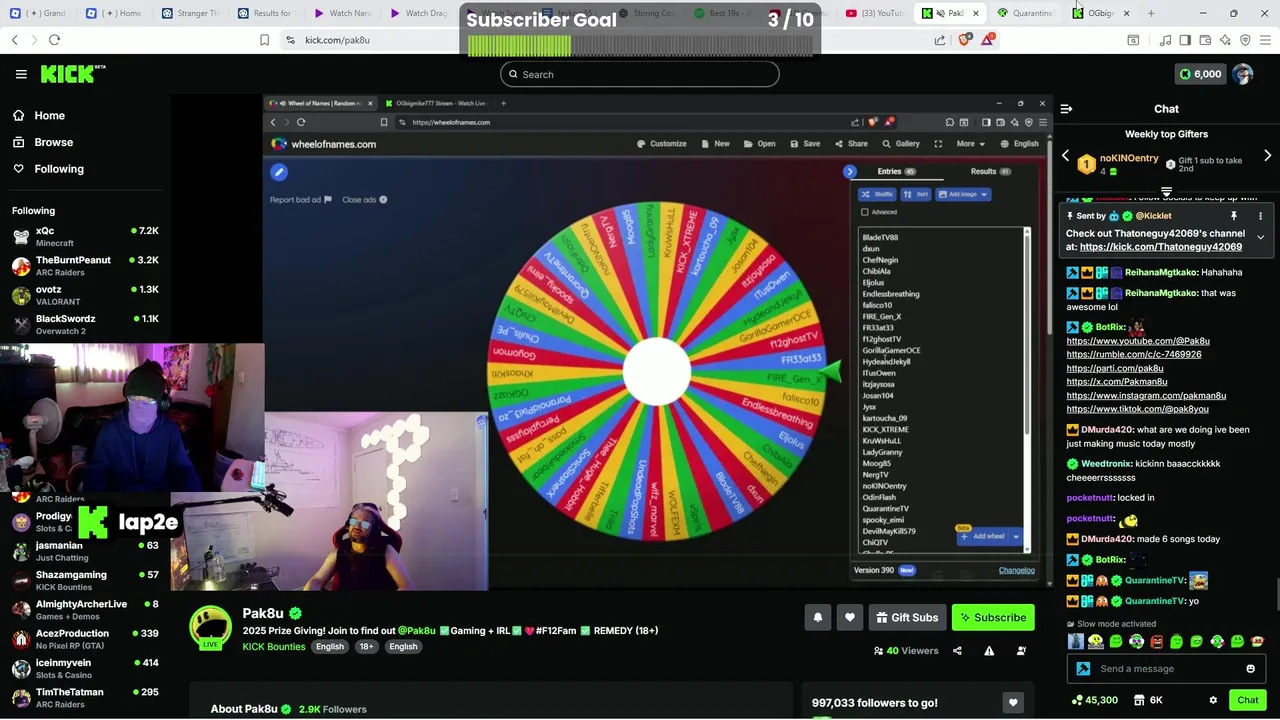Toggle mute icon on Pak8u tab
Viewport: 1280px width, 720px height.
[940, 13]
